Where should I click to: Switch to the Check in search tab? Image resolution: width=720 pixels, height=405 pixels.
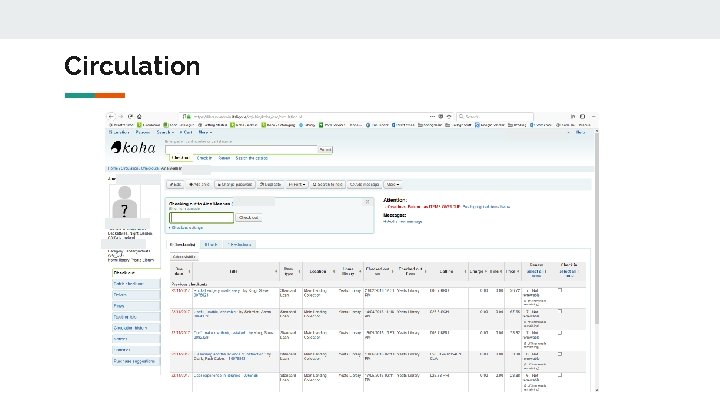[204, 158]
